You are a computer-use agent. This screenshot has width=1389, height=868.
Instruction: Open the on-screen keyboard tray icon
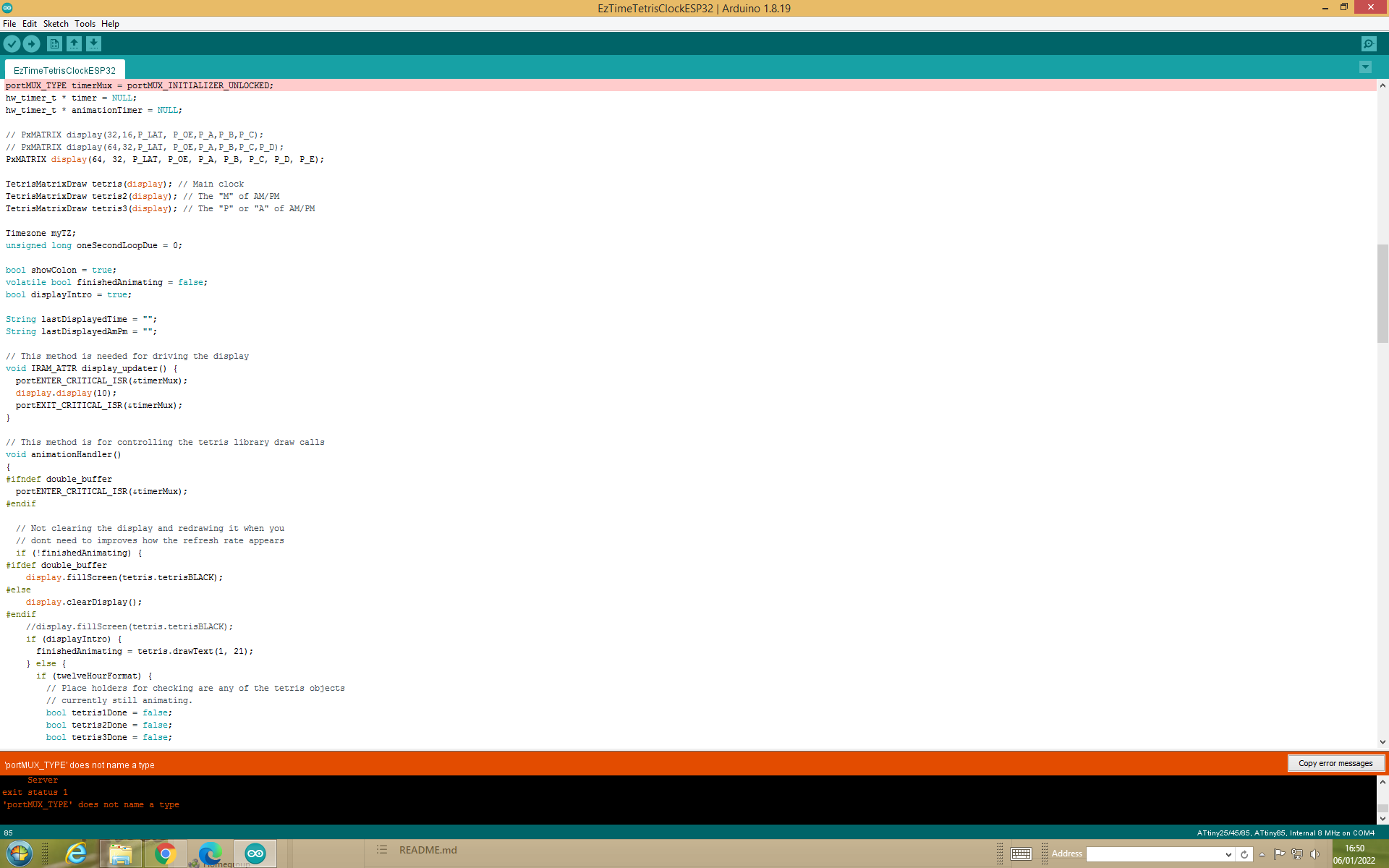(x=1021, y=854)
